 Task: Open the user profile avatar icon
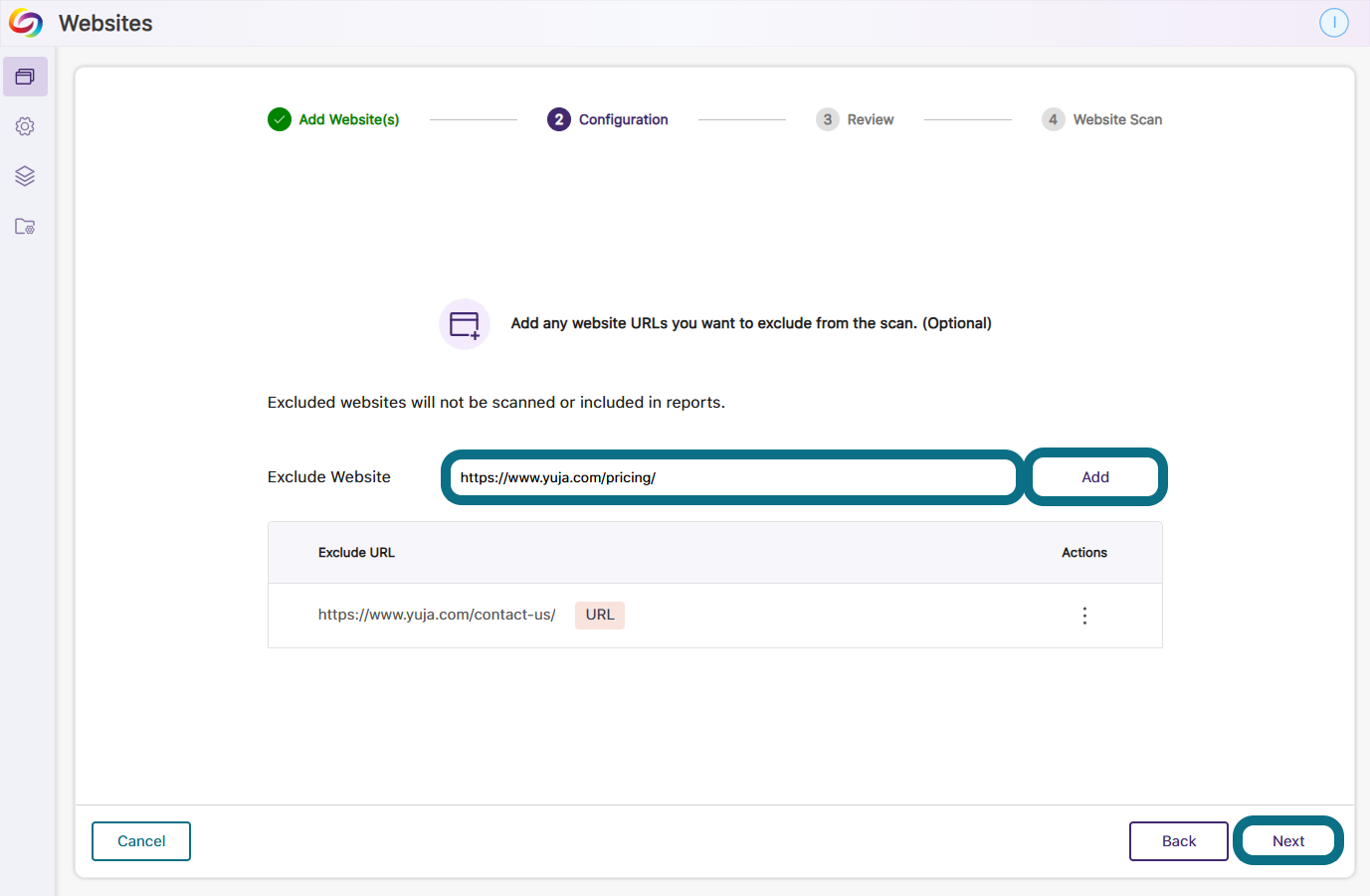1333,23
